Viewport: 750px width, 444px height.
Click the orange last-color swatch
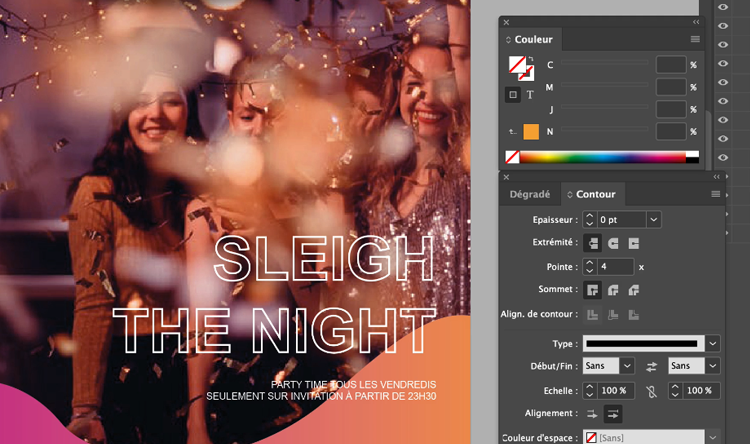(530, 131)
